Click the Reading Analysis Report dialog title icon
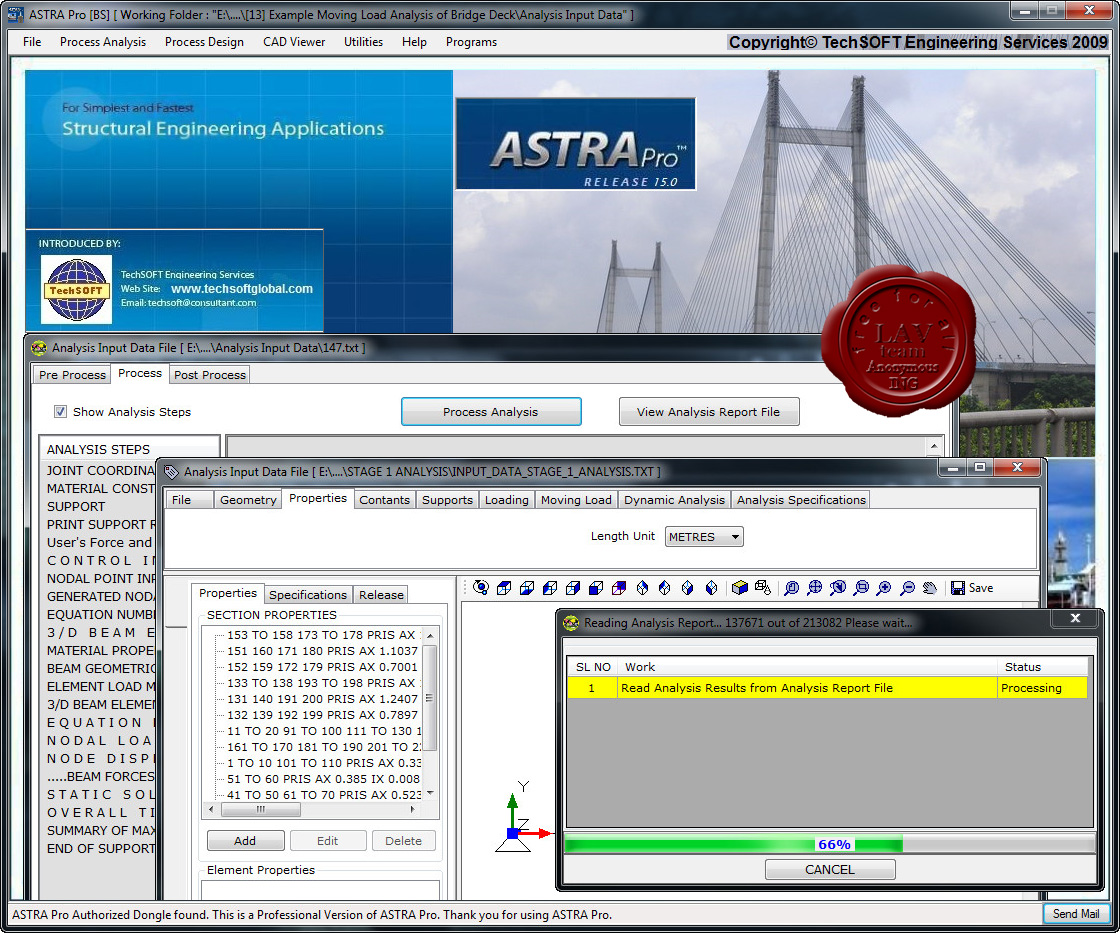Viewport: 1120px width, 933px height. tap(571, 623)
